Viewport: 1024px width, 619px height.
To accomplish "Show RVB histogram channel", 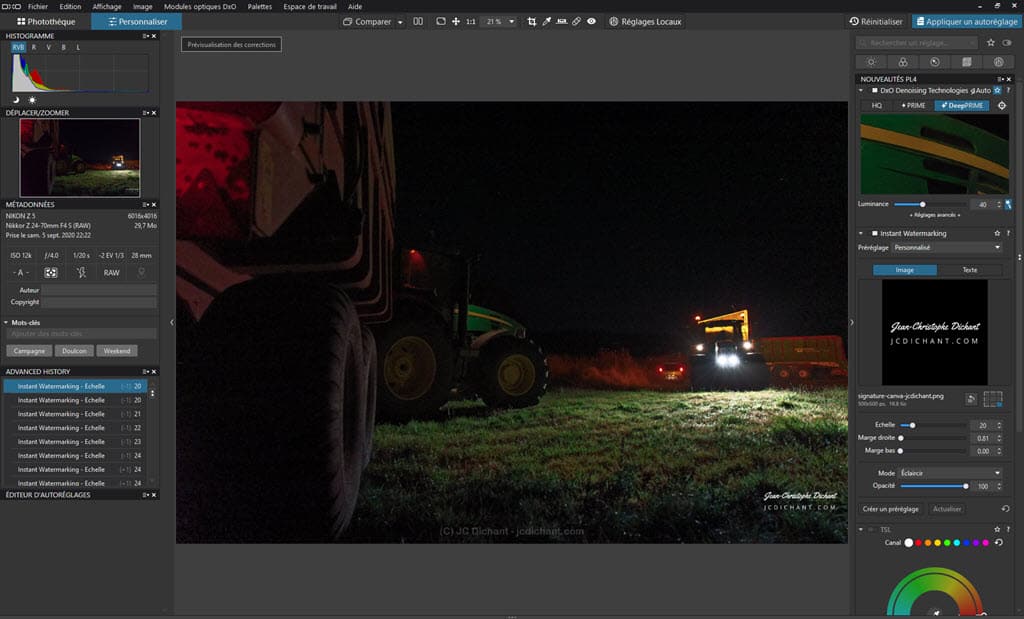I will click(x=18, y=47).
